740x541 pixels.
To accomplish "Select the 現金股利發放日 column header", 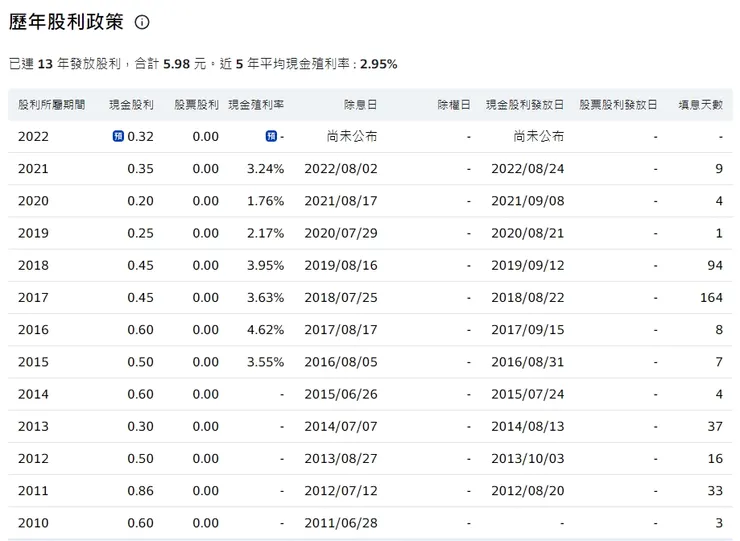I will coord(525,104).
